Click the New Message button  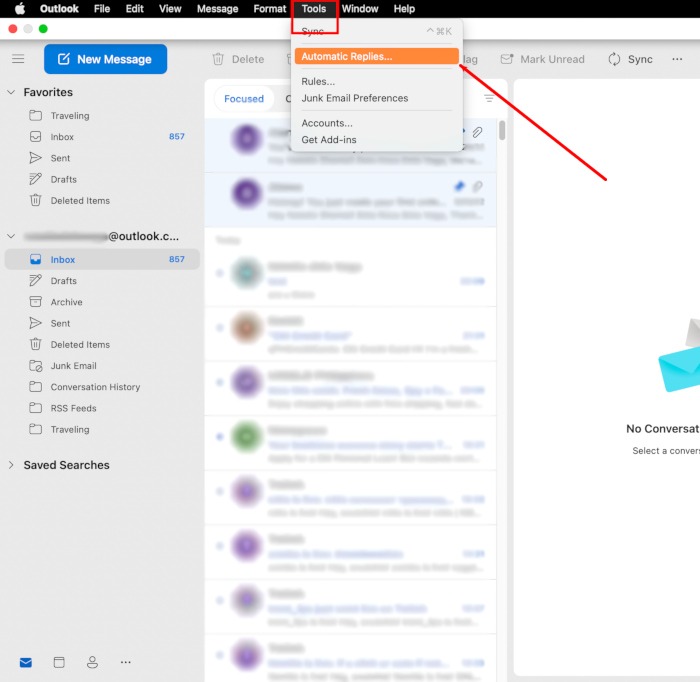click(105, 59)
